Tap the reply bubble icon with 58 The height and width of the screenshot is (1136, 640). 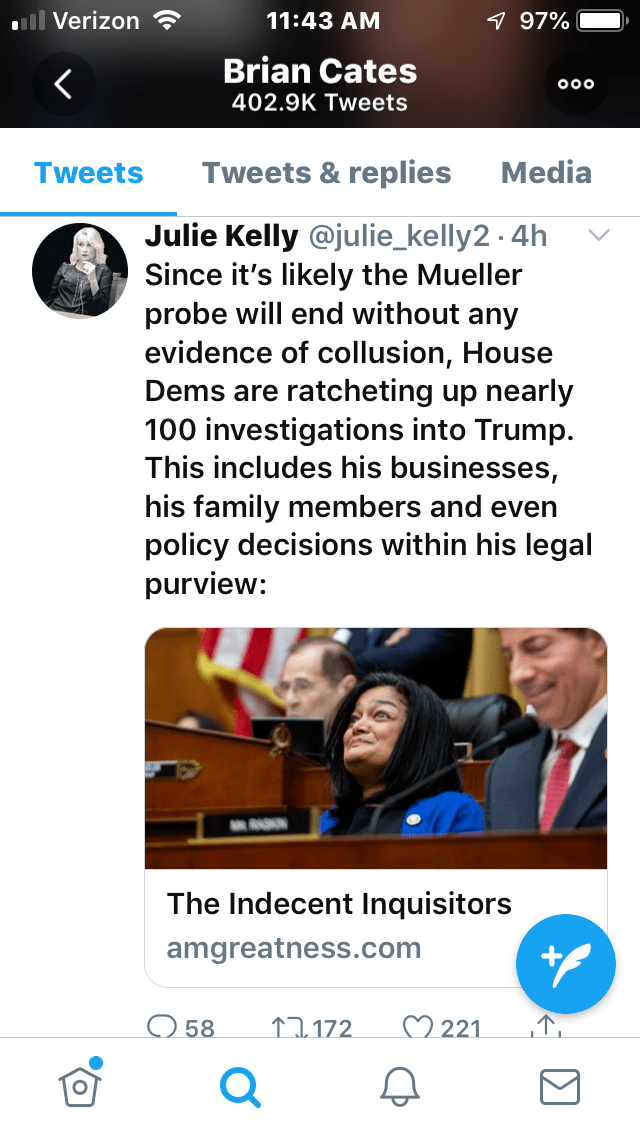162,1025
